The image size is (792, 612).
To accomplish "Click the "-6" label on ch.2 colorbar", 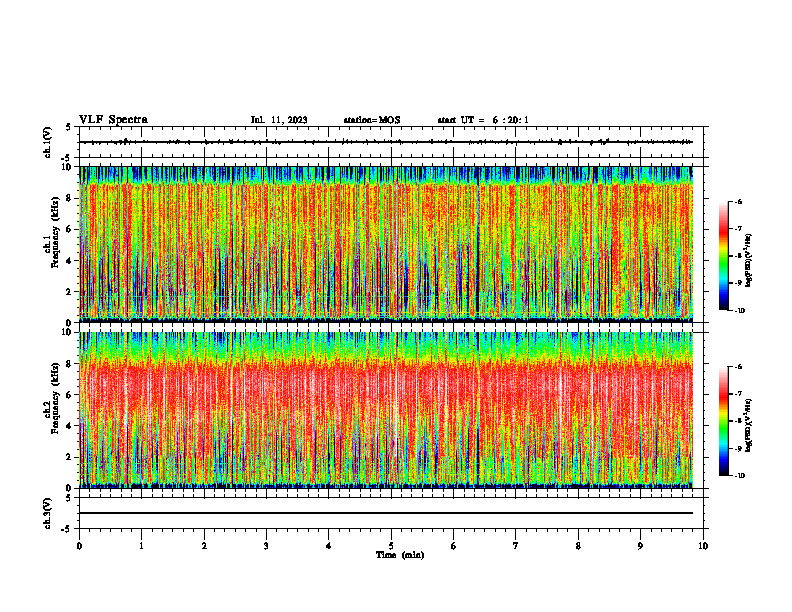I will click(x=738, y=367).
